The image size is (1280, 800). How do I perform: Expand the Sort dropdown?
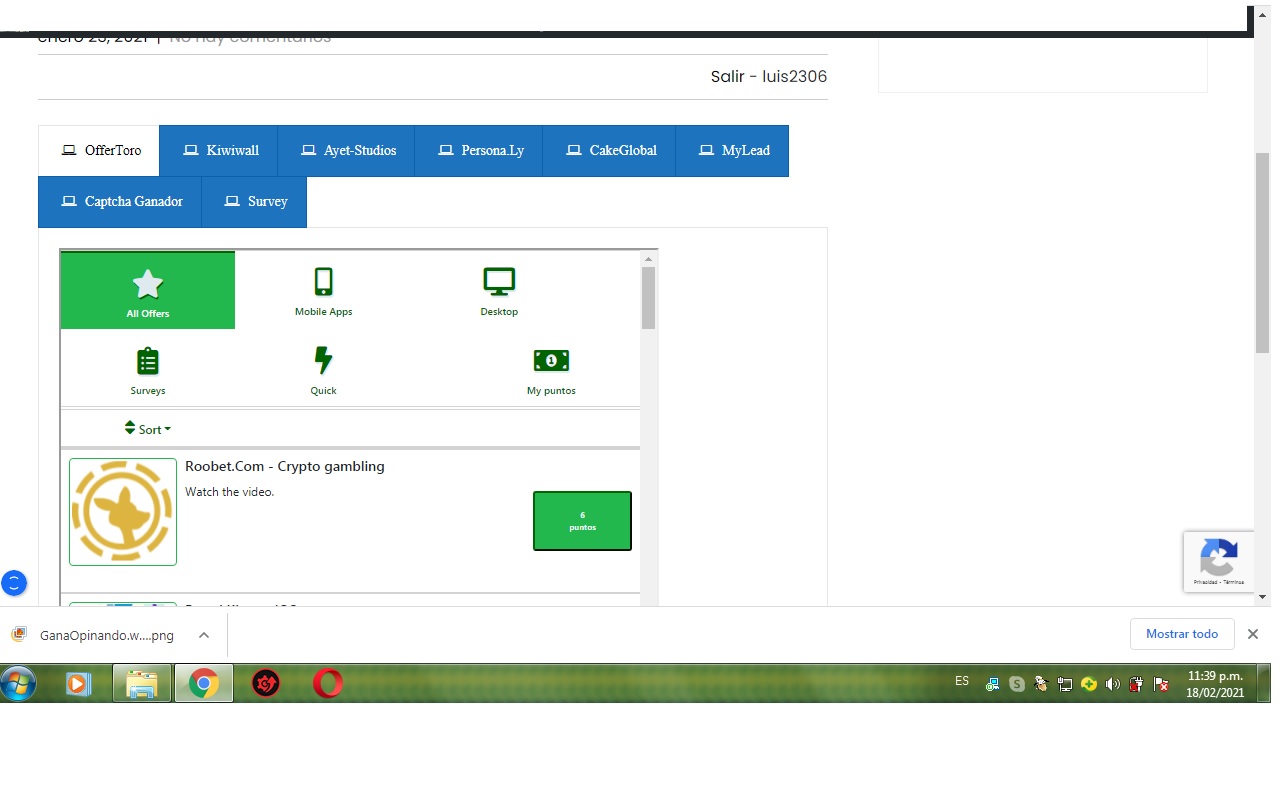(148, 429)
